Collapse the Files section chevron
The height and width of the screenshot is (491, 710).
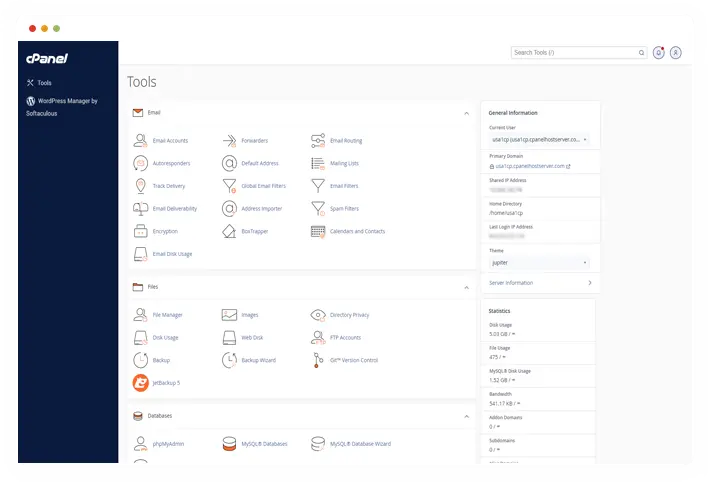tap(466, 288)
